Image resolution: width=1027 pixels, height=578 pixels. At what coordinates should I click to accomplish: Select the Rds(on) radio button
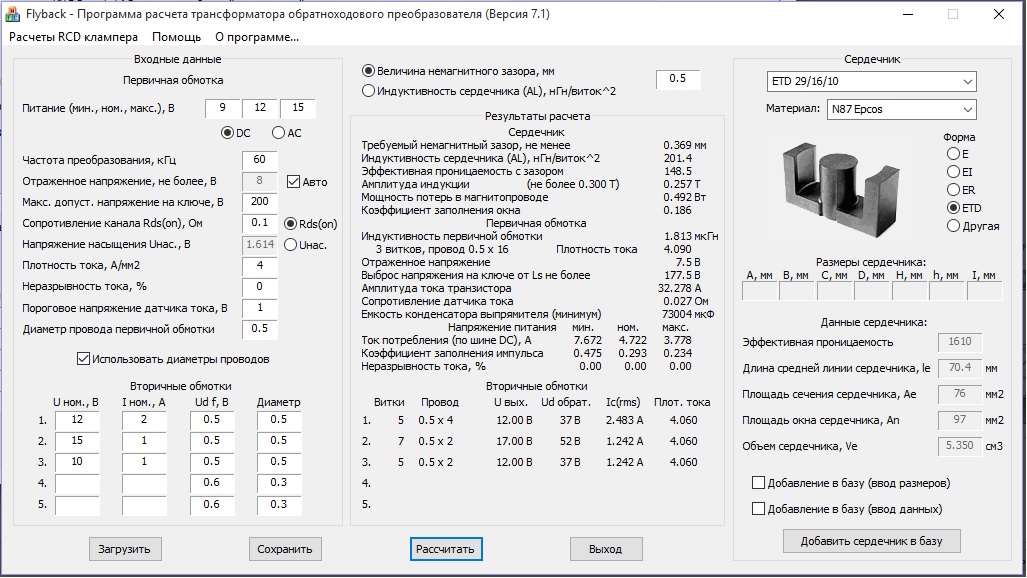coord(290,223)
